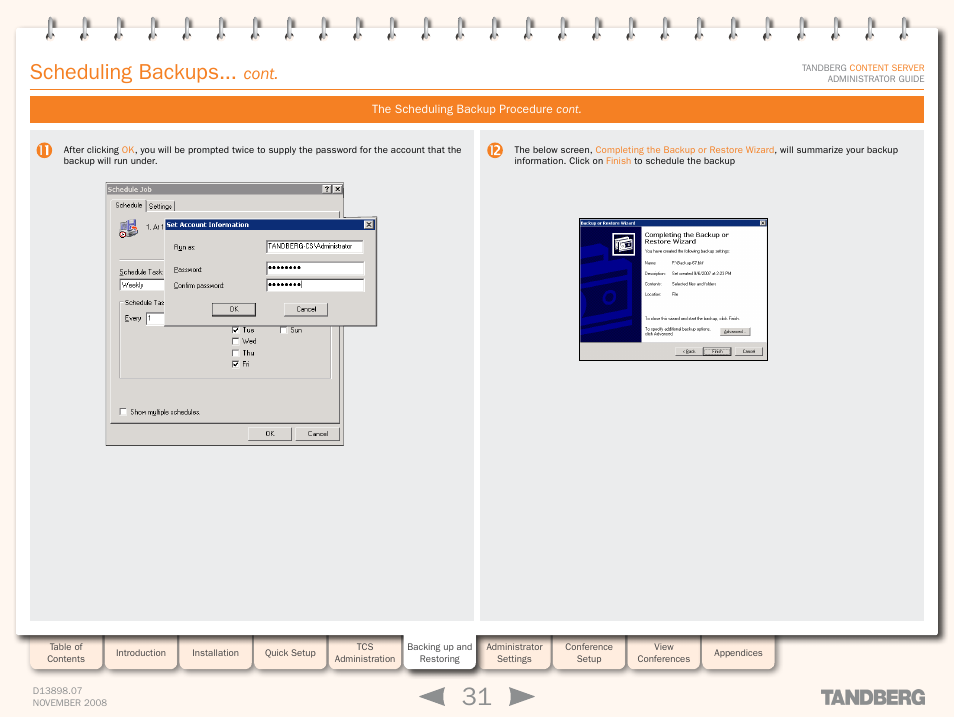Click Advanced button in the wizard
Screen dimensions: 954x718
tap(735, 332)
